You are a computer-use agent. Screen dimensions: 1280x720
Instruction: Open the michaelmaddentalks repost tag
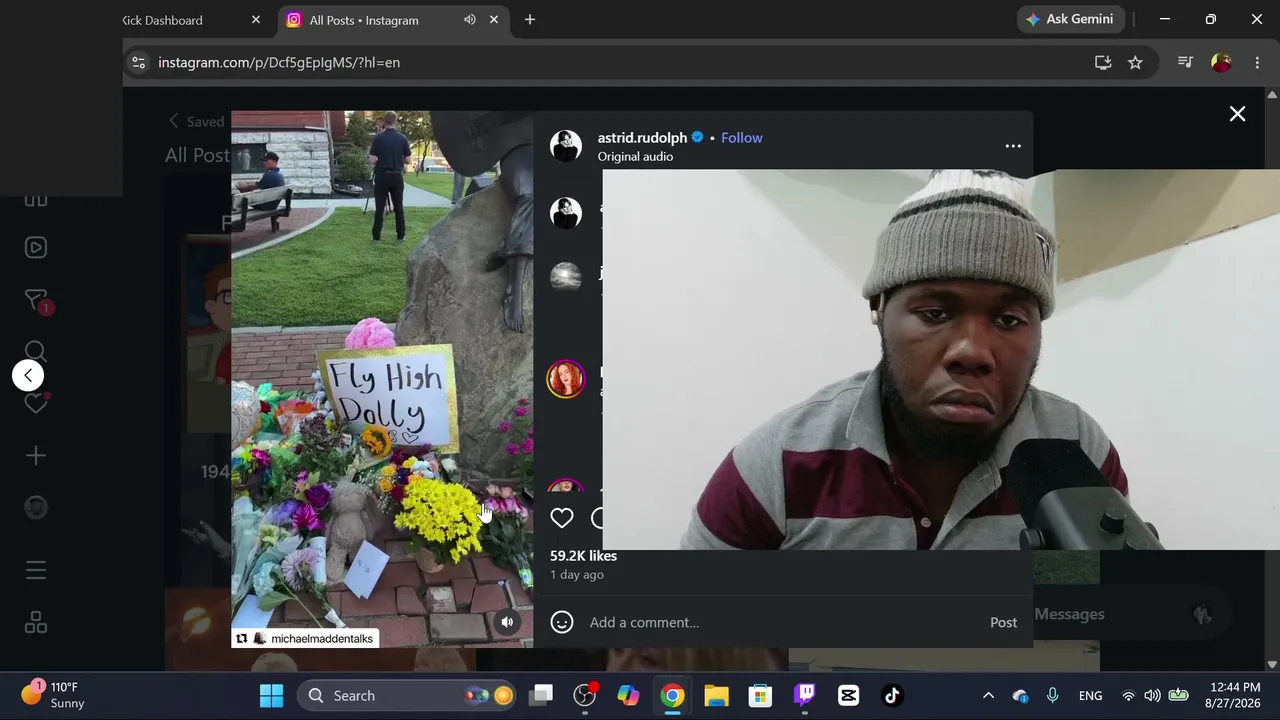[x=305, y=638]
